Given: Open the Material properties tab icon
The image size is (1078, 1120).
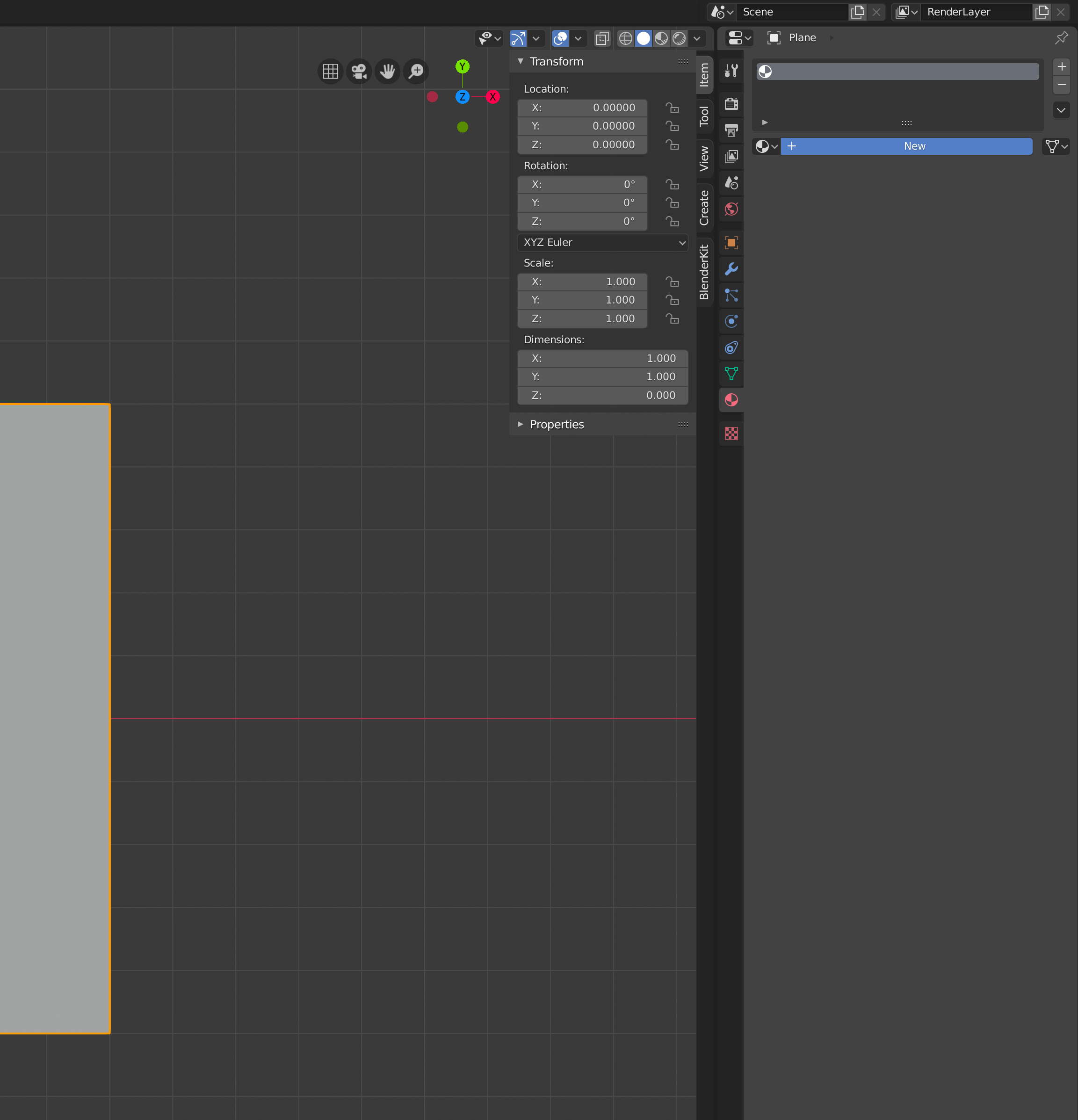Looking at the screenshot, I should click(731, 400).
